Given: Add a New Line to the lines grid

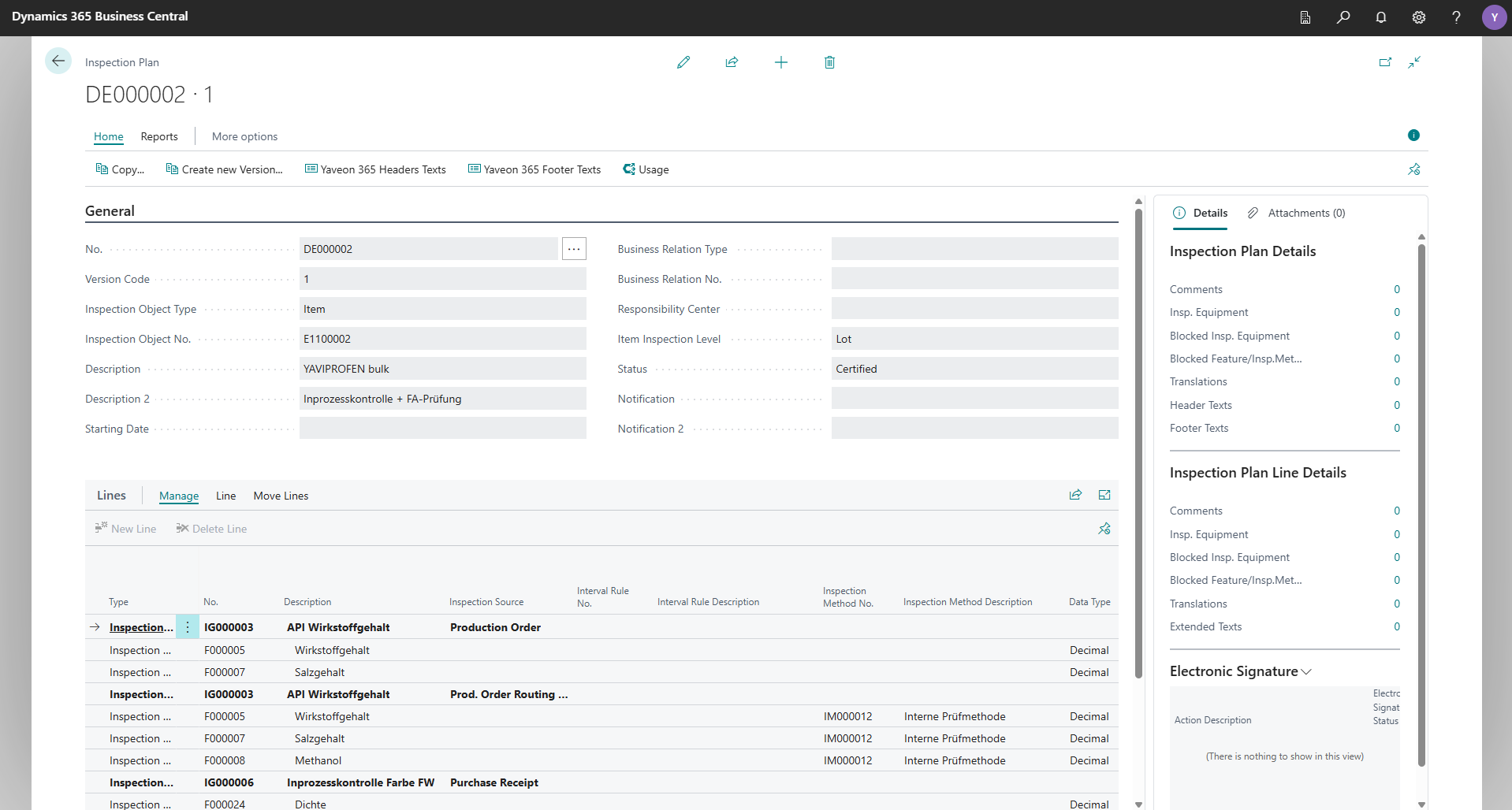Looking at the screenshot, I should coord(125,528).
